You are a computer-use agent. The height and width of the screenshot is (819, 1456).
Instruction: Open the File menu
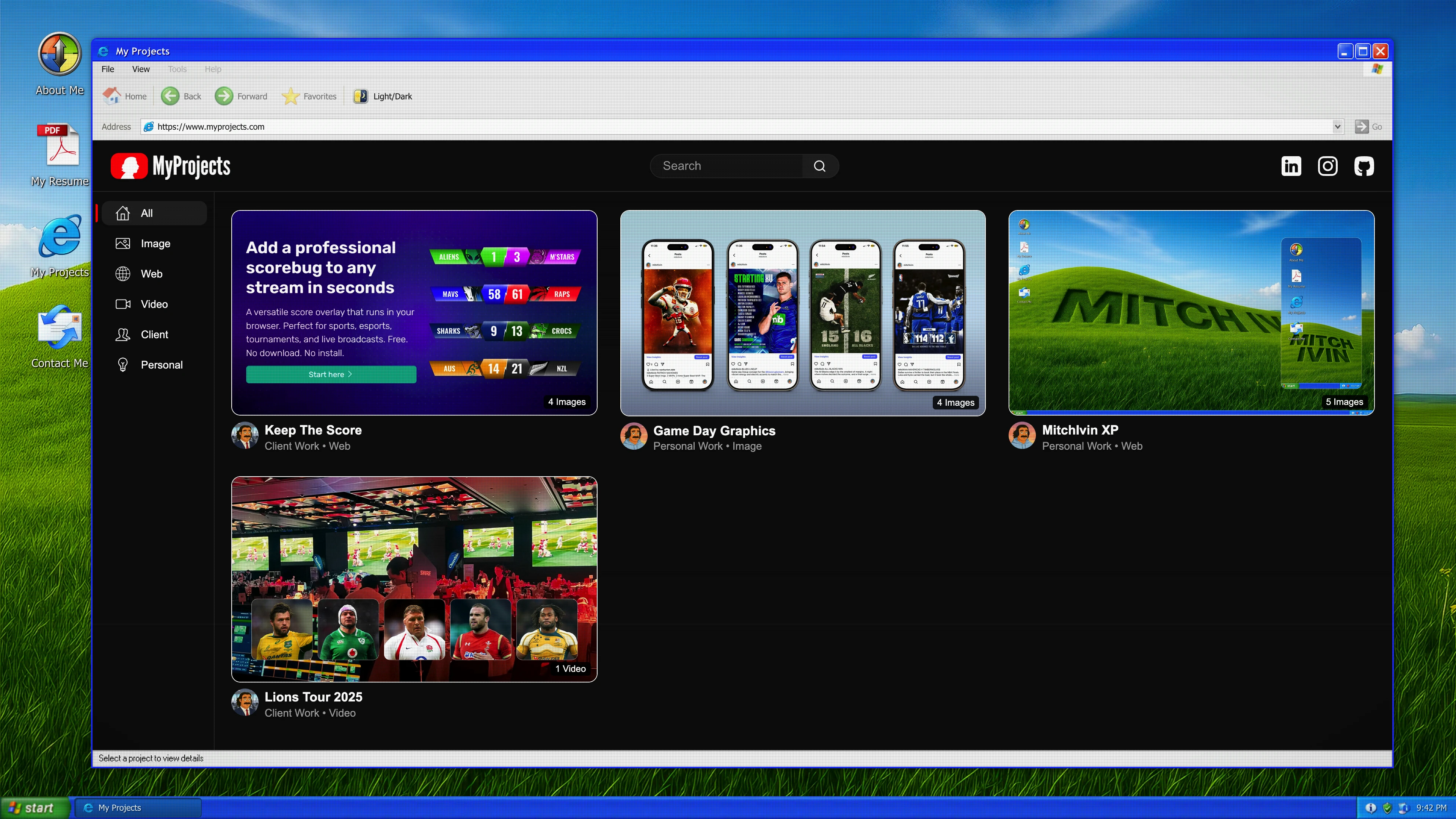coord(107,69)
